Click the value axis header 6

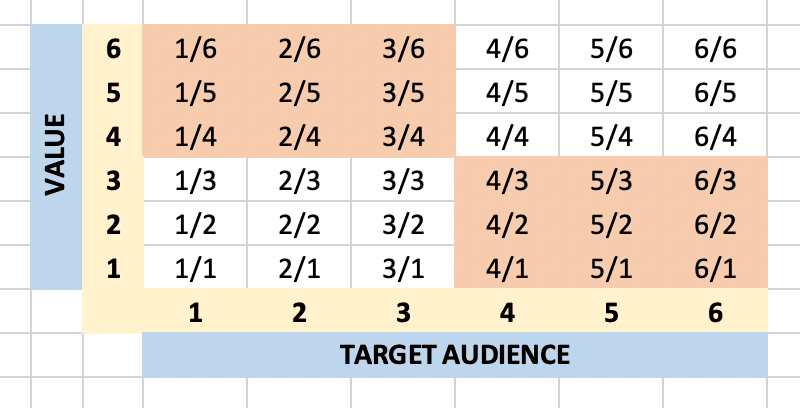[113, 47]
